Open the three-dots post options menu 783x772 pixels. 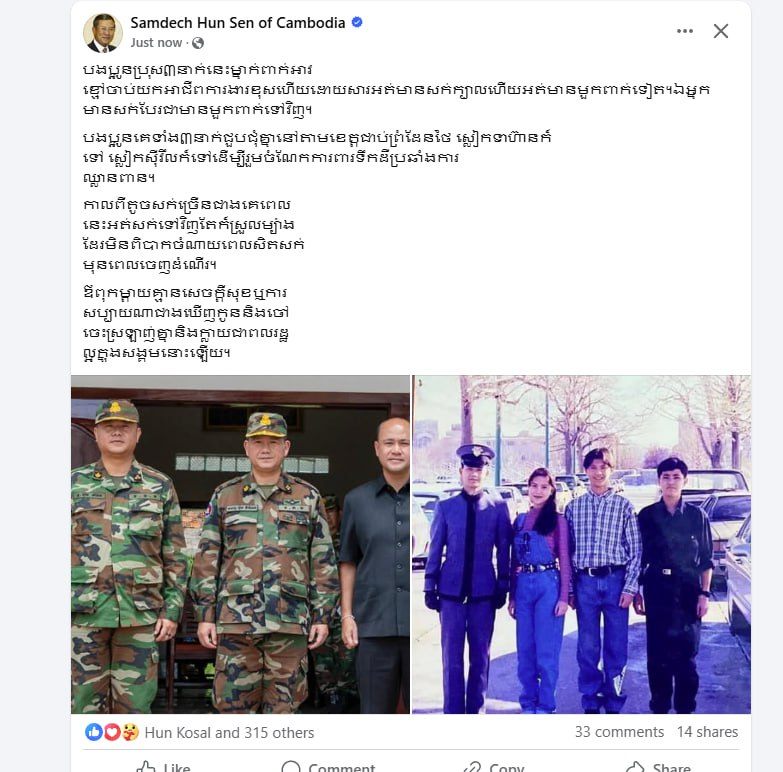(685, 31)
